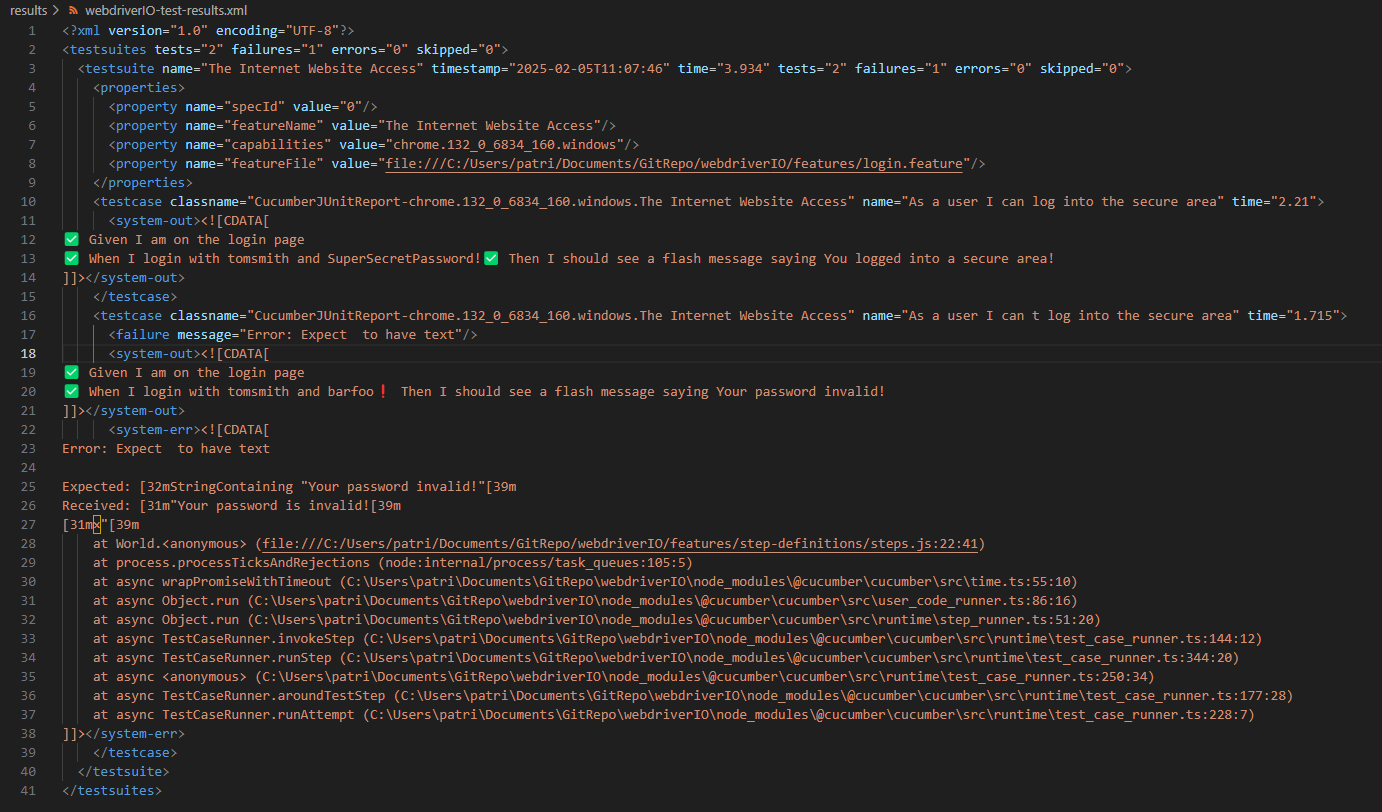The image size is (1382, 812).
Task: Click line number 41 in the gutter
Action: 28,791
